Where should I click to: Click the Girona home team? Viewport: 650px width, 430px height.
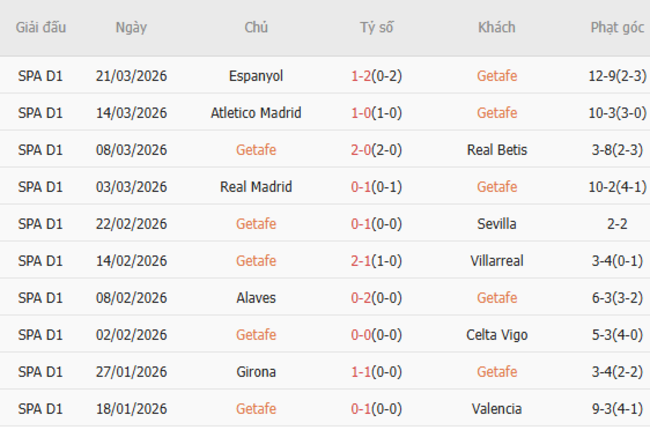tap(256, 372)
